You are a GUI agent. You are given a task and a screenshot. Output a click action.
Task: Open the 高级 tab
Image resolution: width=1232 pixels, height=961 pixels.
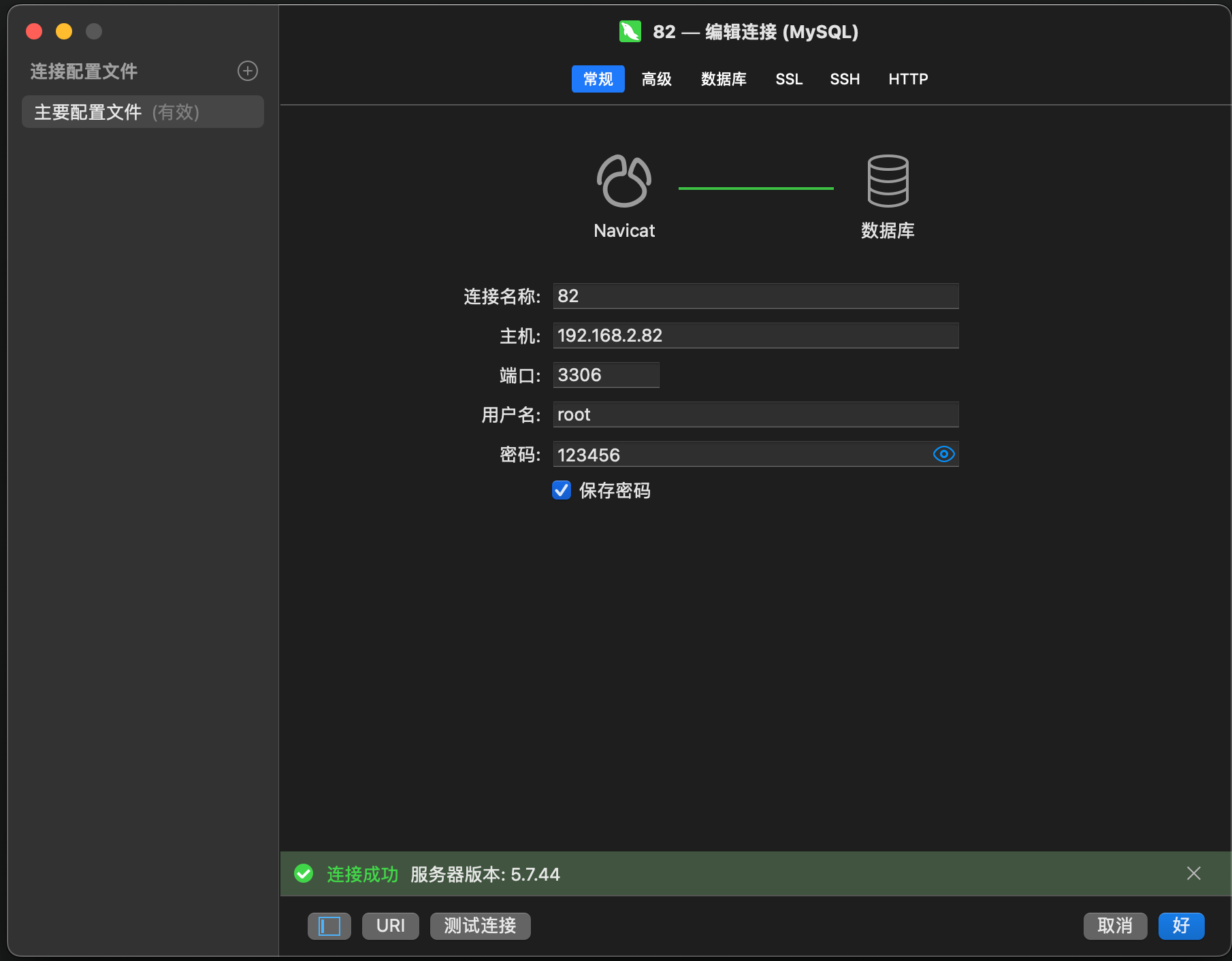(657, 79)
